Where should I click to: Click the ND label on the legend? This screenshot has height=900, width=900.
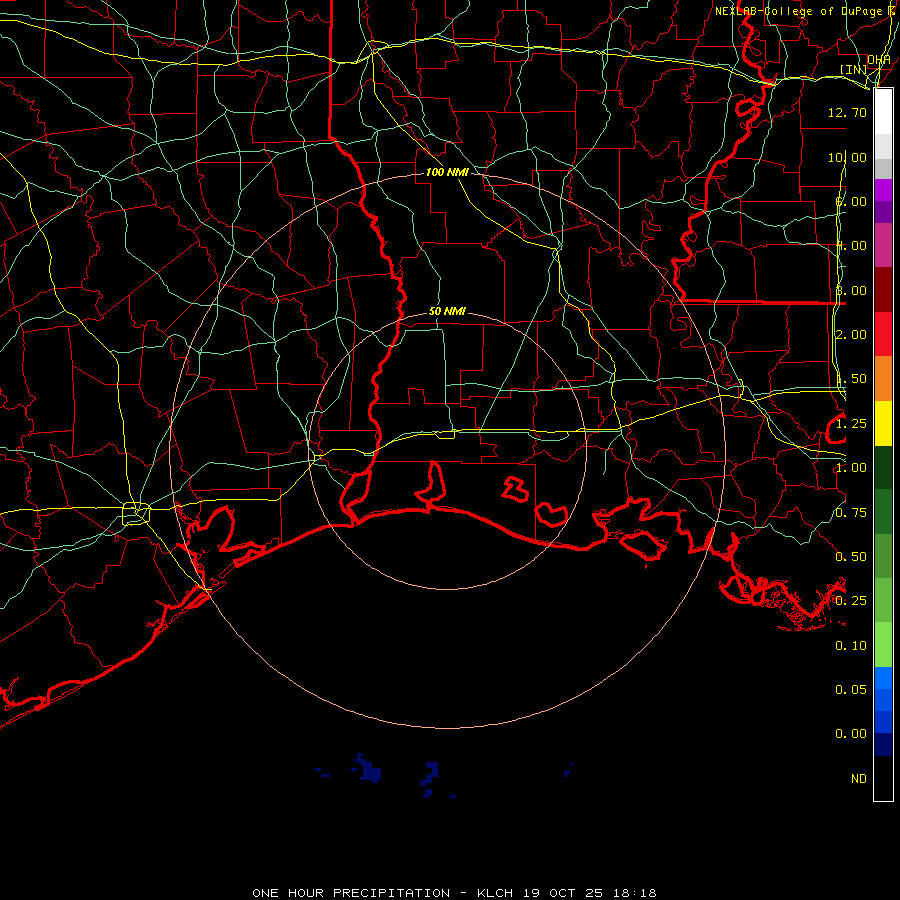(858, 778)
